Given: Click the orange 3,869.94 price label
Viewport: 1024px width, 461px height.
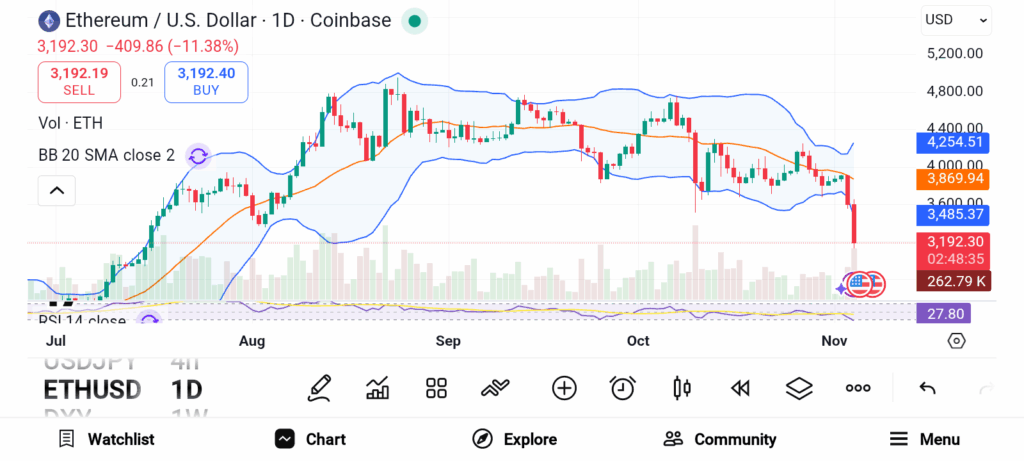Looking at the screenshot, I should tap(952, 179).
